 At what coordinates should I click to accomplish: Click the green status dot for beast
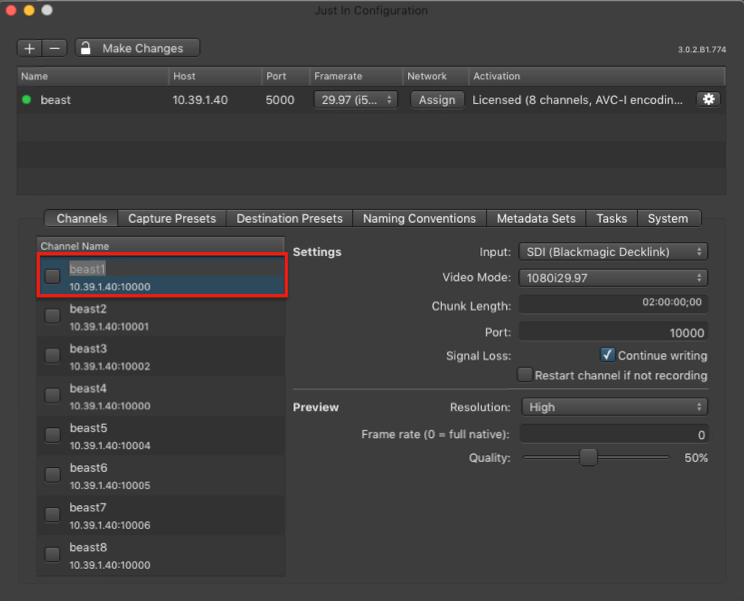[27, 100]
